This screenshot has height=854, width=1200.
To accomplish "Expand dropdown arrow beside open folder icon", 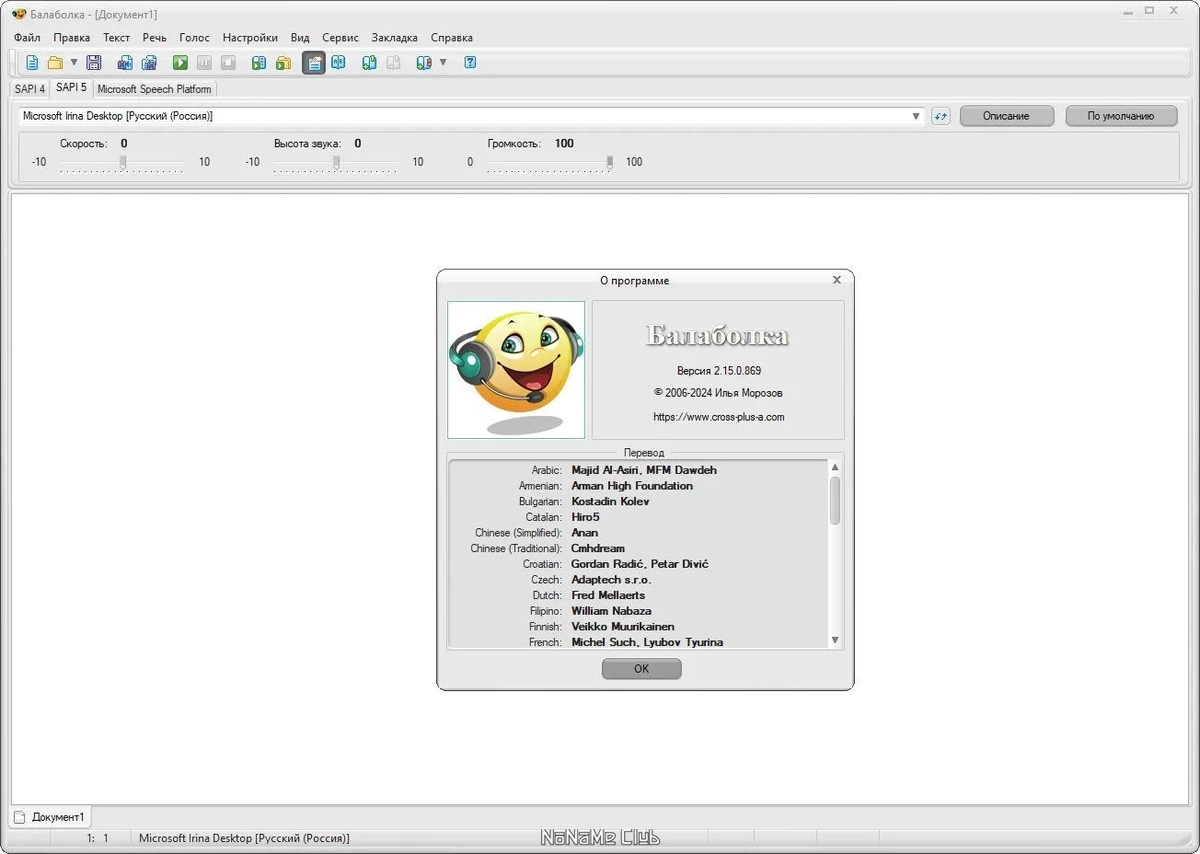I will 73,63.
